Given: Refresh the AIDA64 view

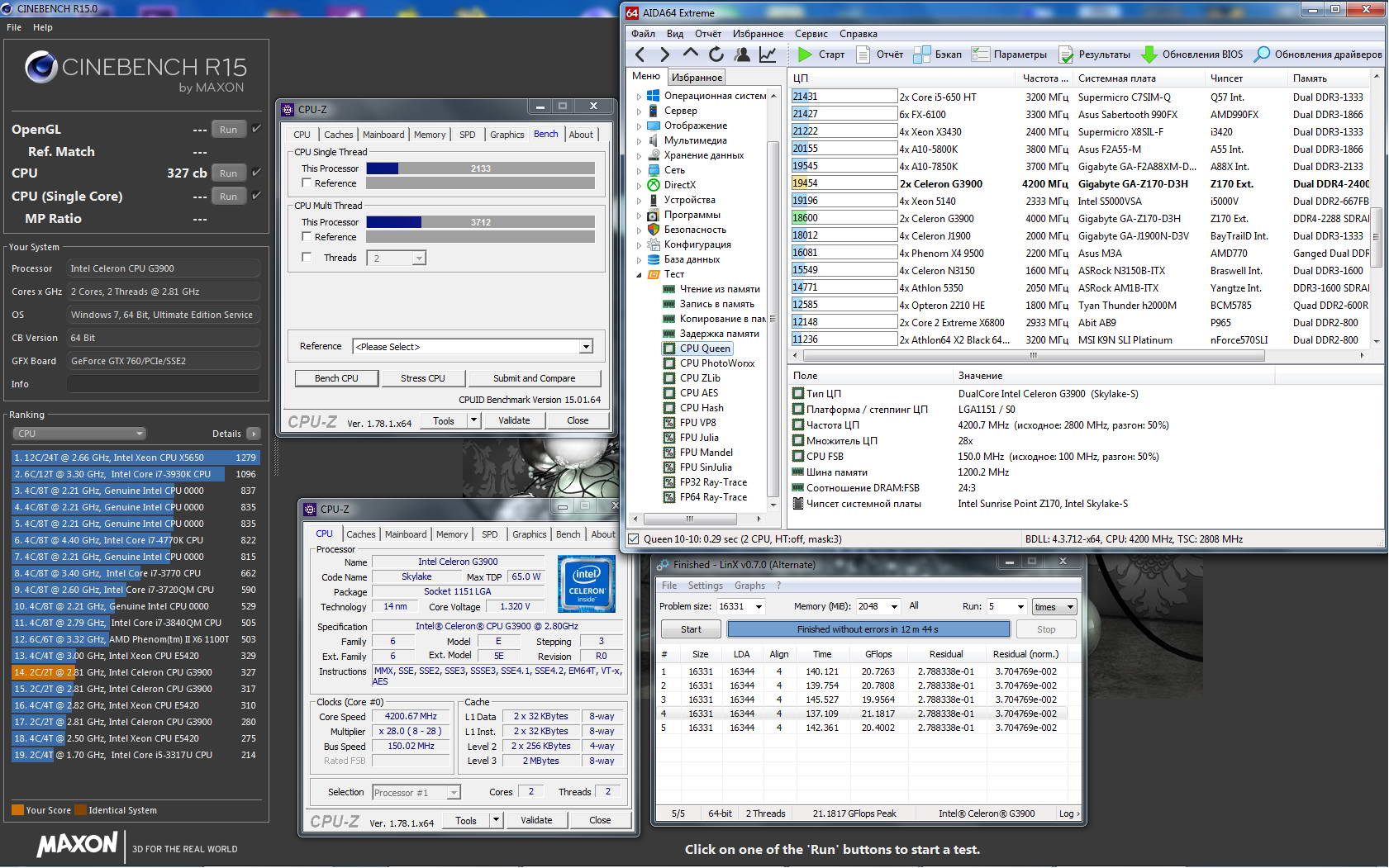Looking at the screenshot, I should pos(716,55).
